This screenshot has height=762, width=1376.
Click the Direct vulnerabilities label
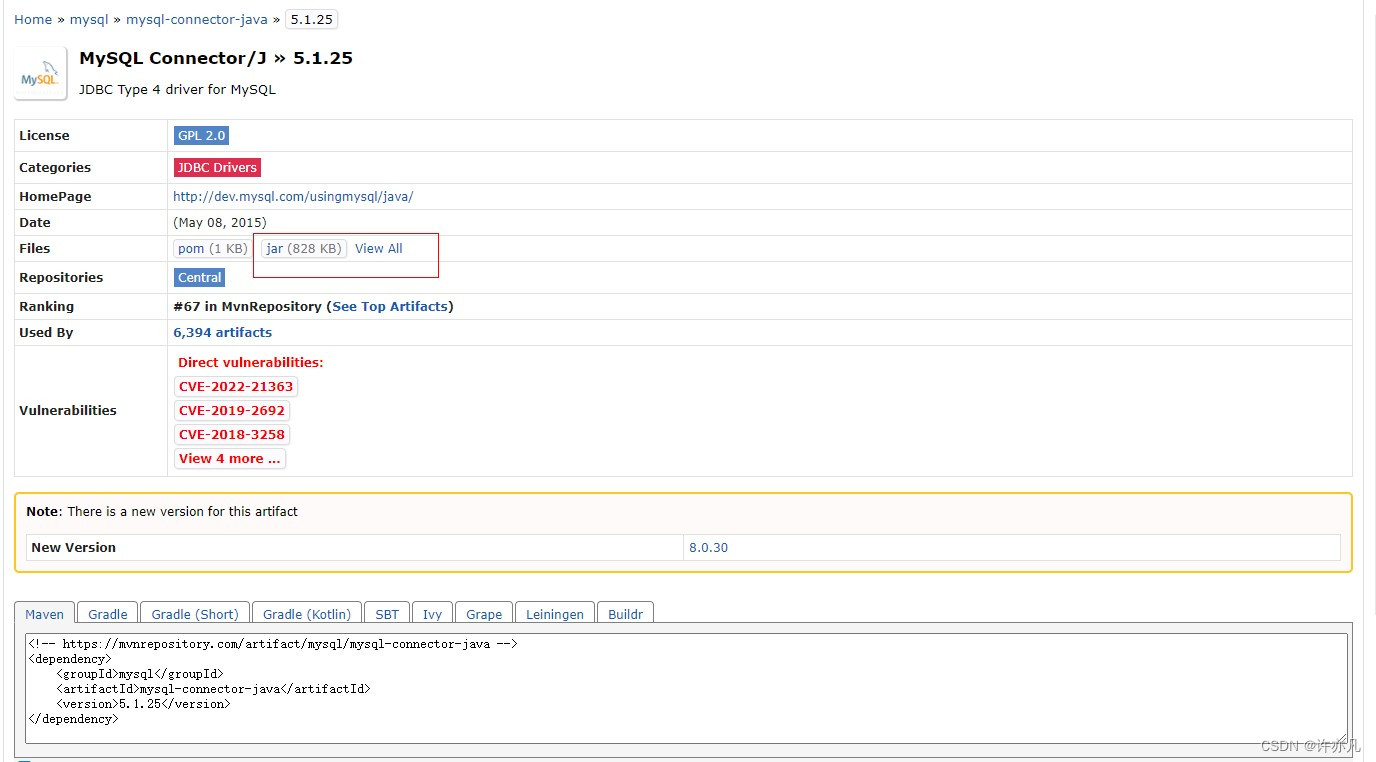251,362
